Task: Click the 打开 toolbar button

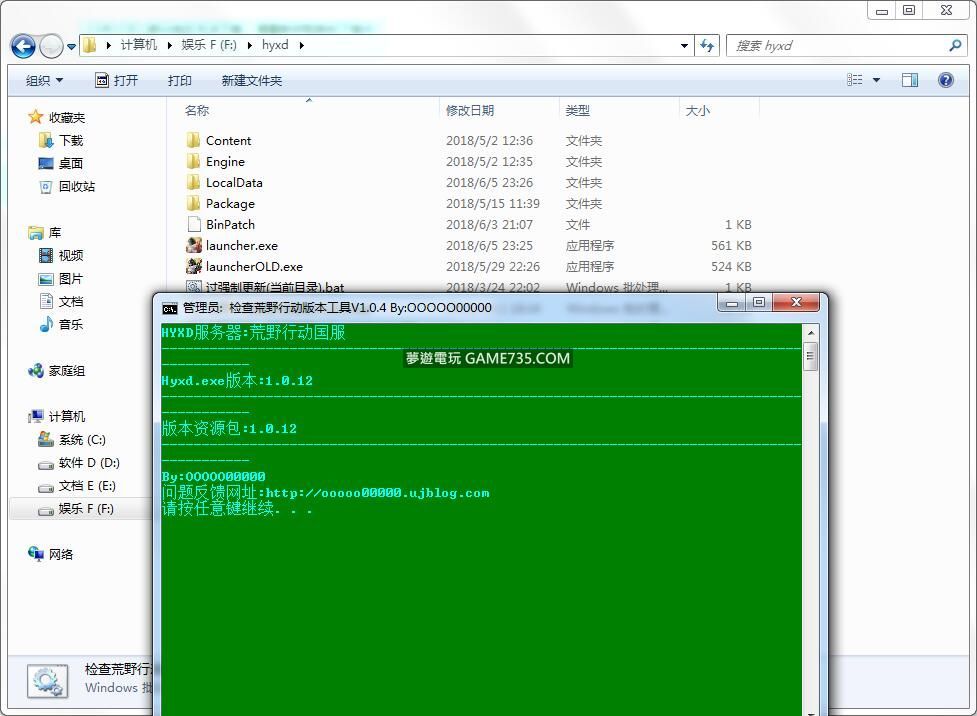Action: [x=116, y=80]
